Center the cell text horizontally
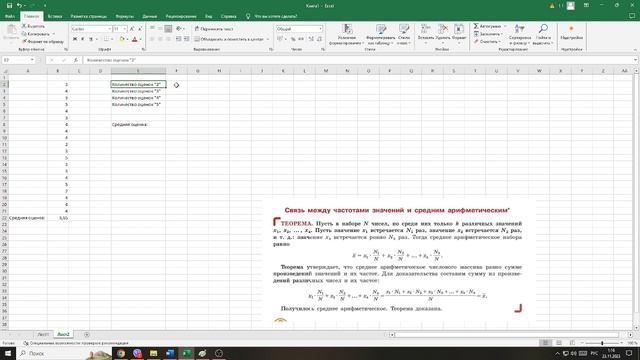This screenshot has height=360, width=640. coord(160,39)
